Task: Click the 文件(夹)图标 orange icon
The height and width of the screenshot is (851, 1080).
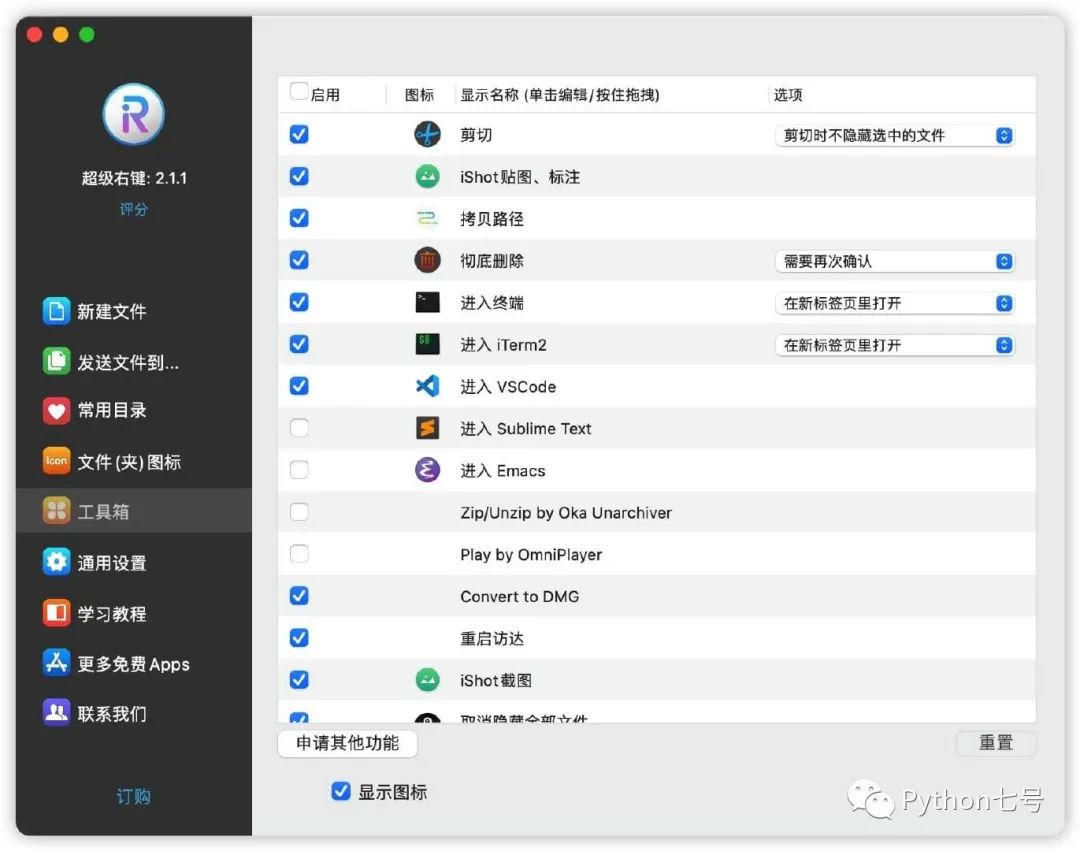Action: pyautogui.click(x=56, y=461)
